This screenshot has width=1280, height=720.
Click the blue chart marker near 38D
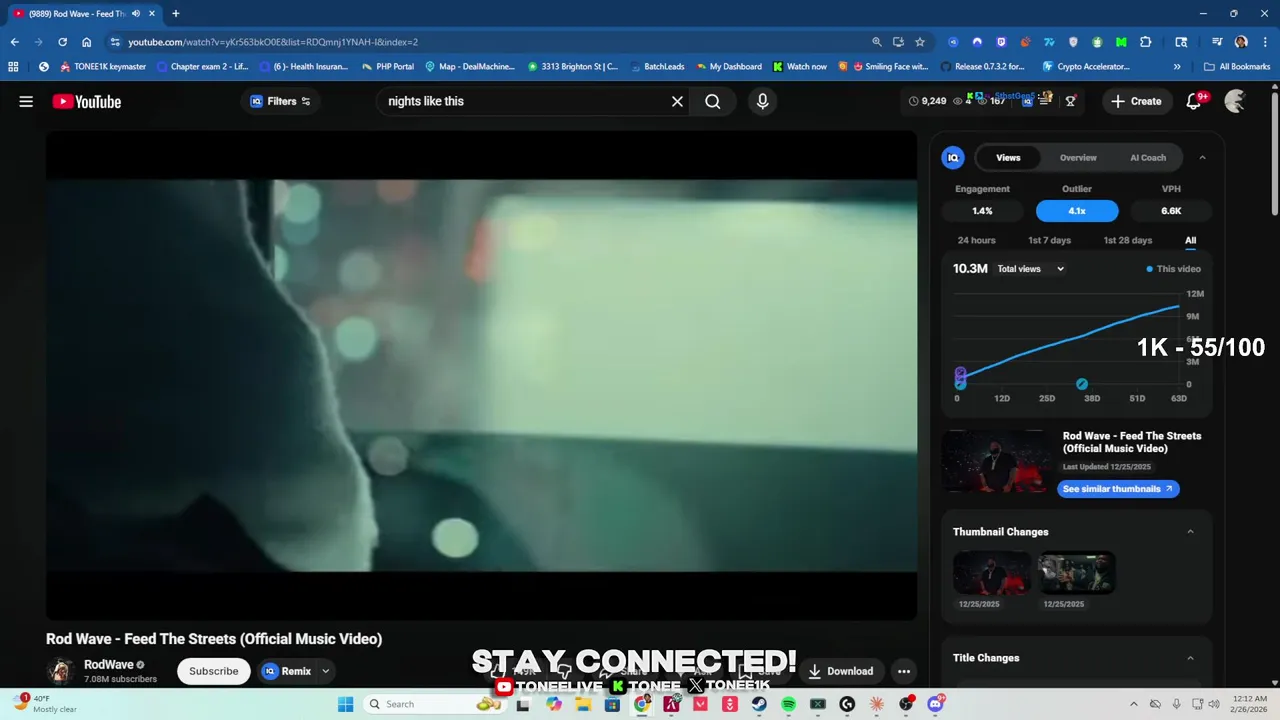click(1081, 384)
